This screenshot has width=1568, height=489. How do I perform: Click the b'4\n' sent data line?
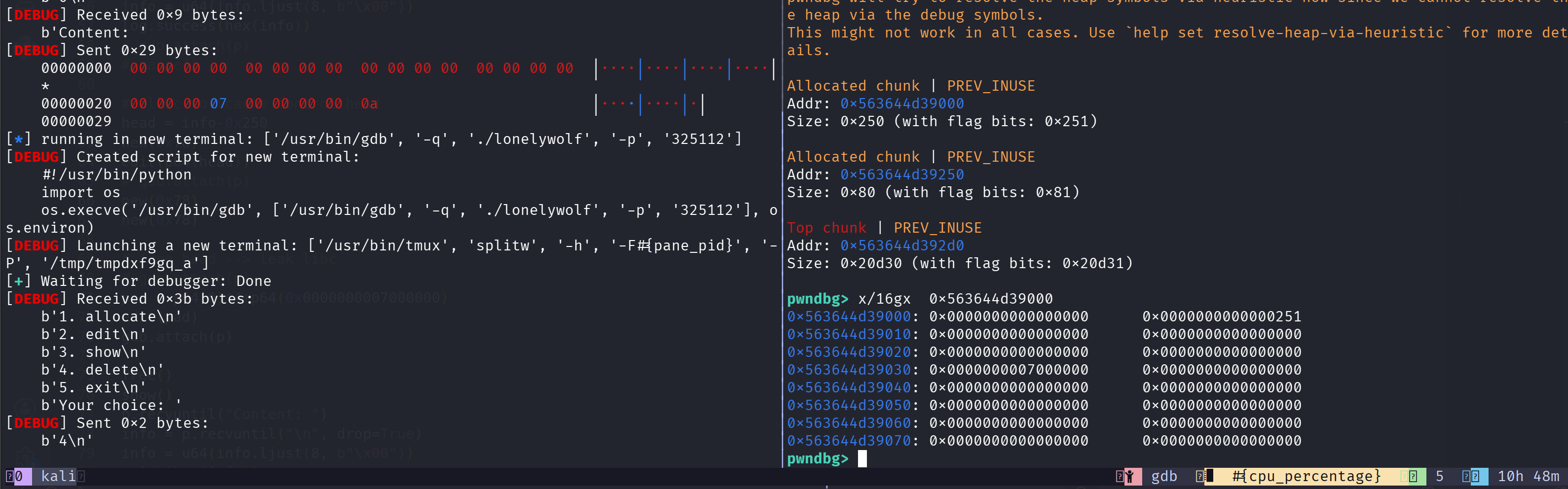coord(67,441)
